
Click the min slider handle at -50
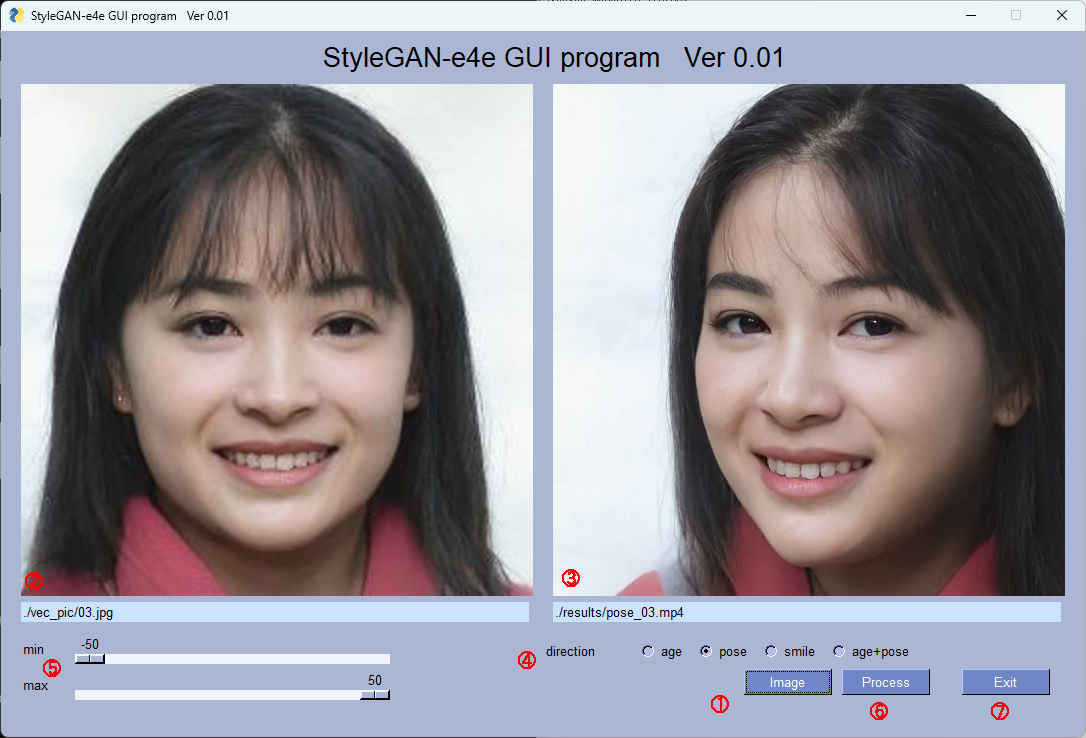(90, 659)
